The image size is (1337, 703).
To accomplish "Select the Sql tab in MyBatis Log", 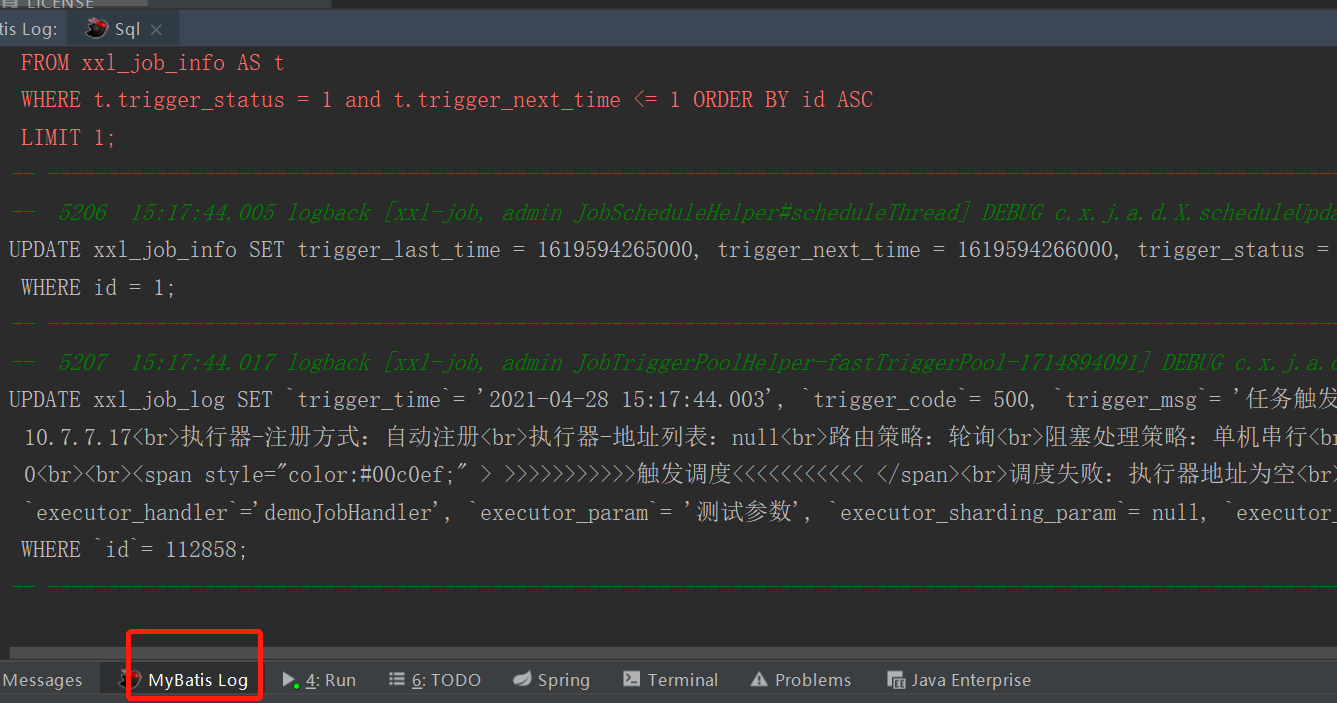I will point(123,29).
